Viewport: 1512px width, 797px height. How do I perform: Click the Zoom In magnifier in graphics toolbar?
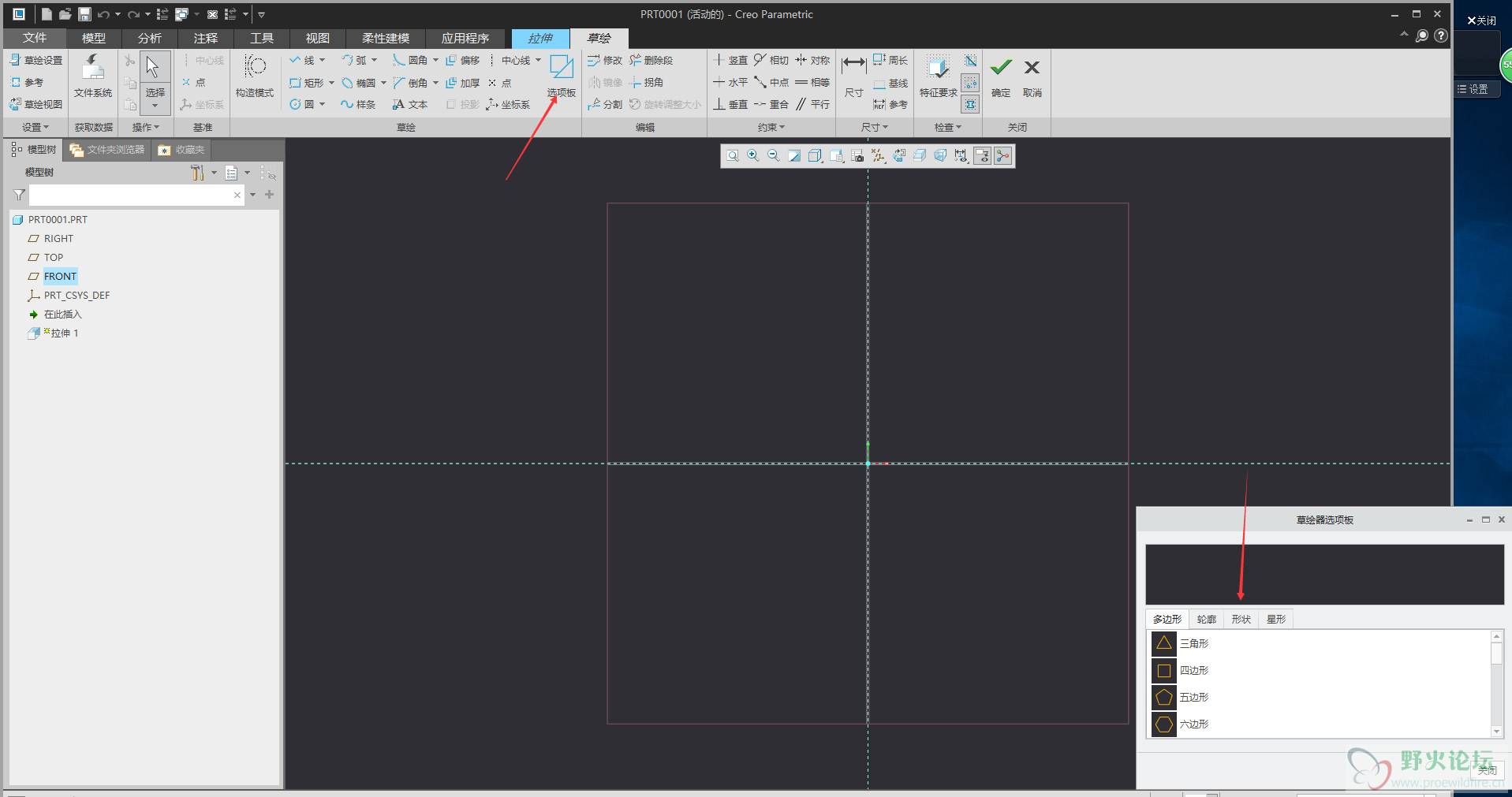click(x=753, y=156)
